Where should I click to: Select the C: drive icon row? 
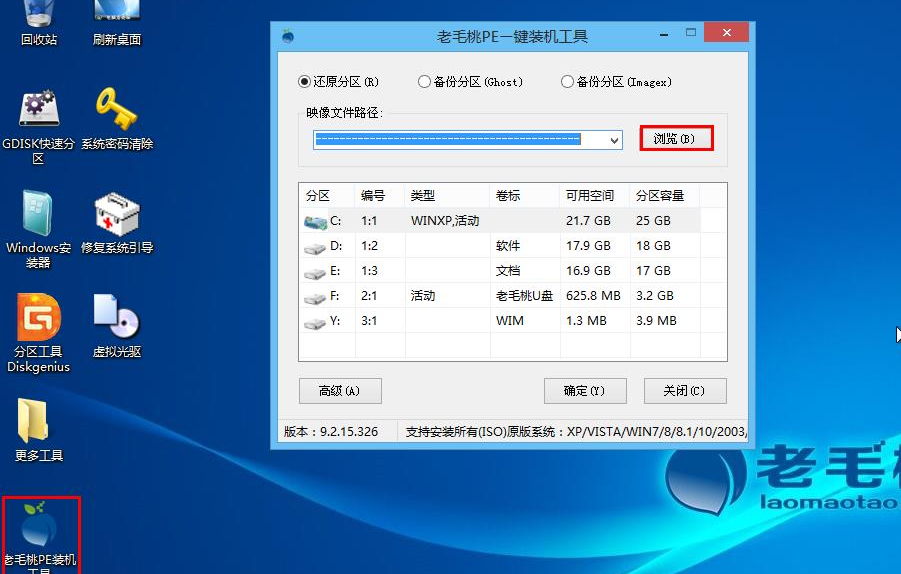tap(500, 221)
